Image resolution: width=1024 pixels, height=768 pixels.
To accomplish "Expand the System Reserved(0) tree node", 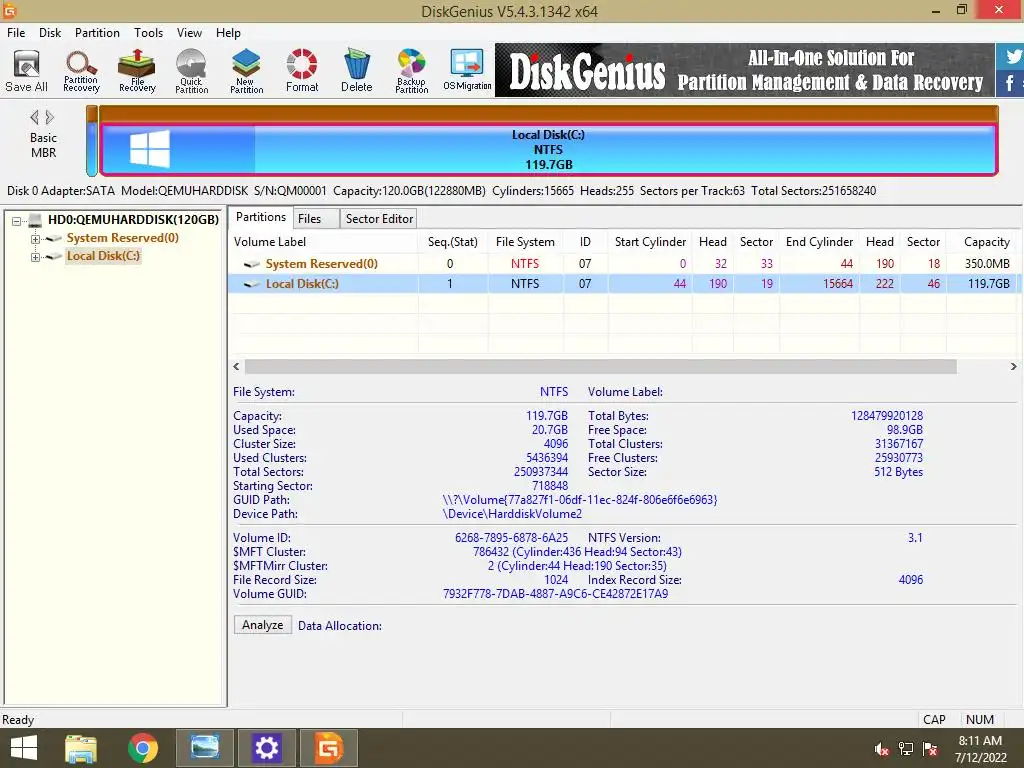I will click(x=35, y=239).
